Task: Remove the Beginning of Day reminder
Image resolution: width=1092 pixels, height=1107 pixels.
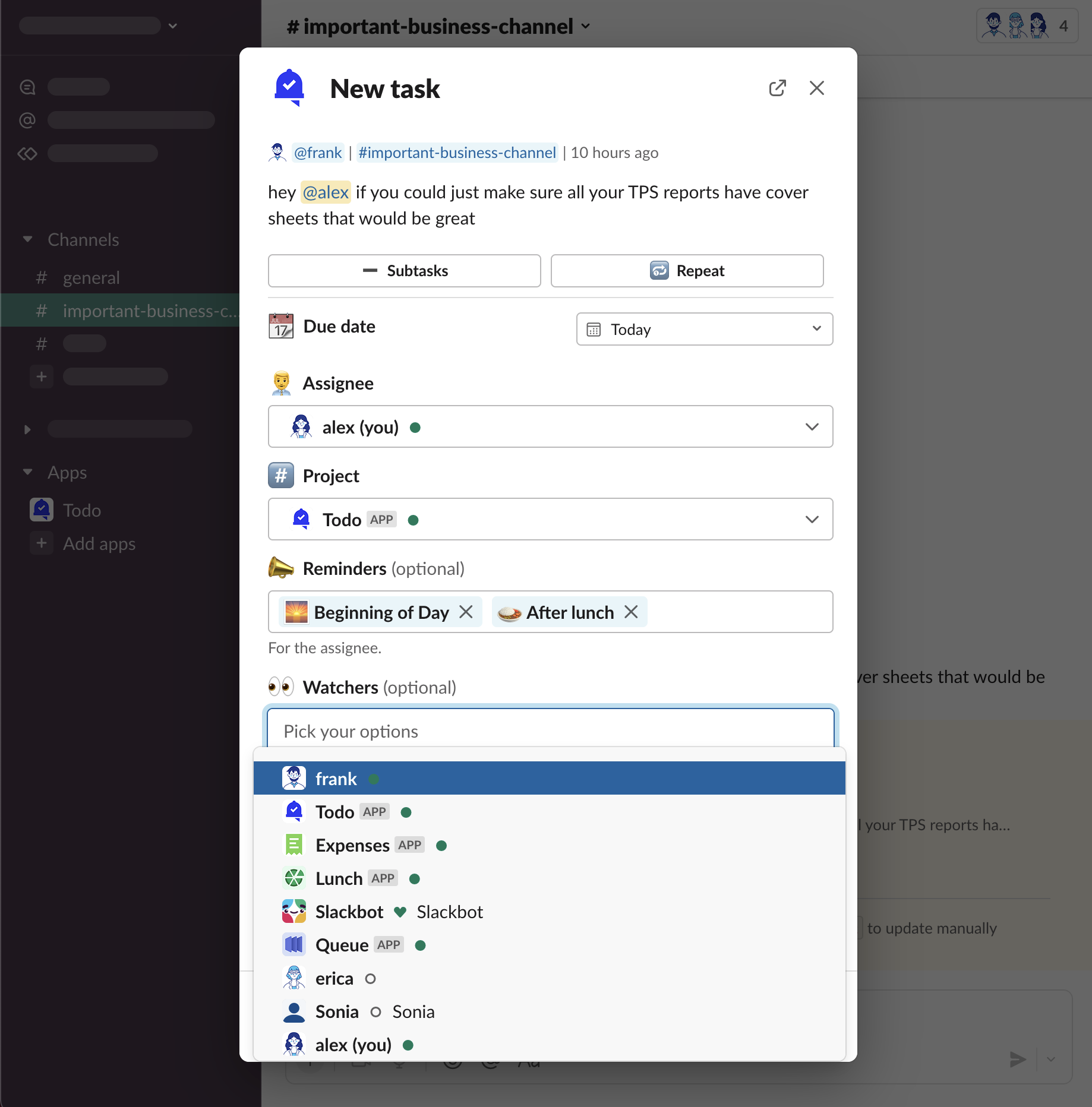Action: click(466, 612)
